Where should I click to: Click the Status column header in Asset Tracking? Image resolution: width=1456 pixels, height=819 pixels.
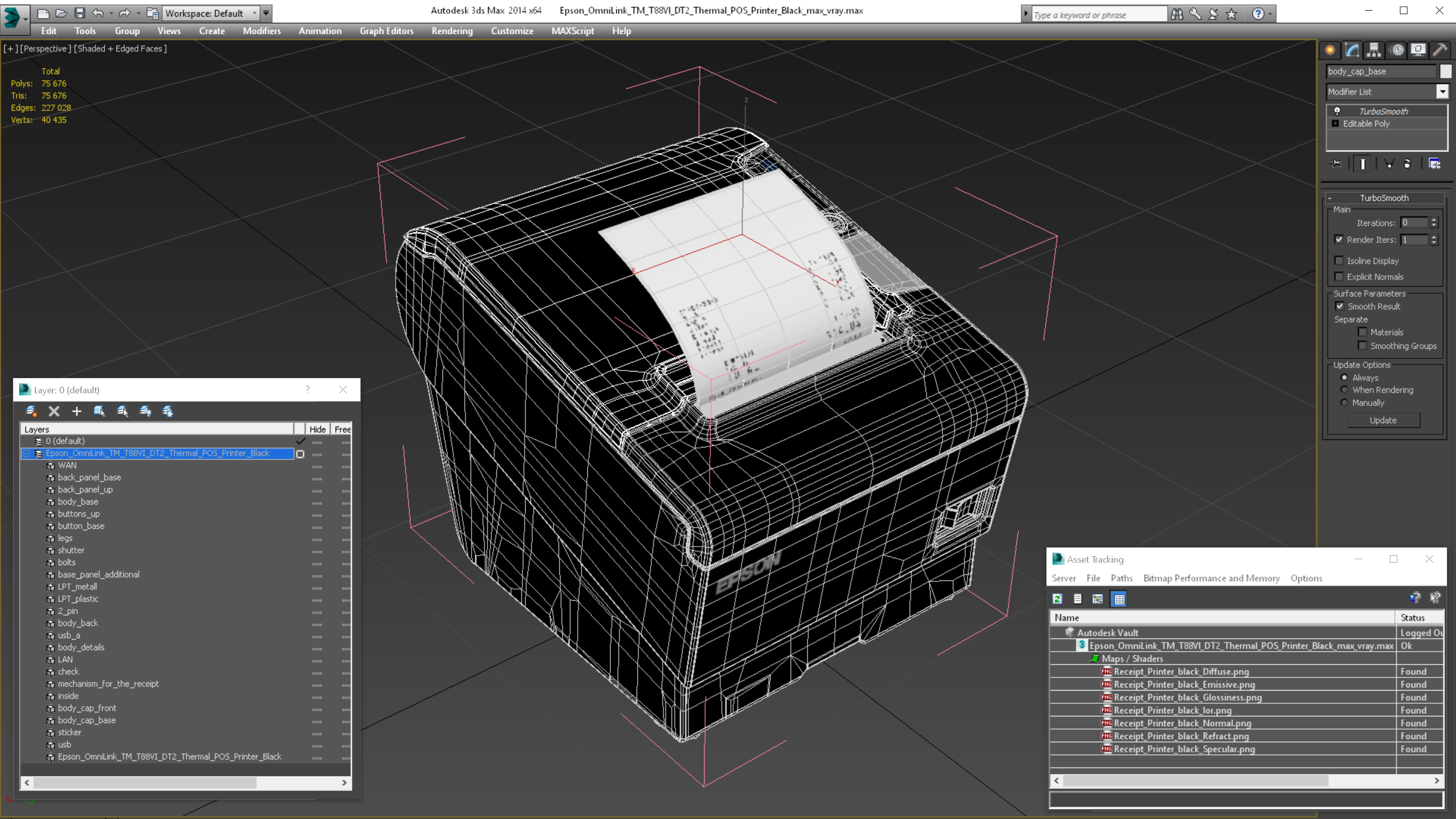[1421, 617]
